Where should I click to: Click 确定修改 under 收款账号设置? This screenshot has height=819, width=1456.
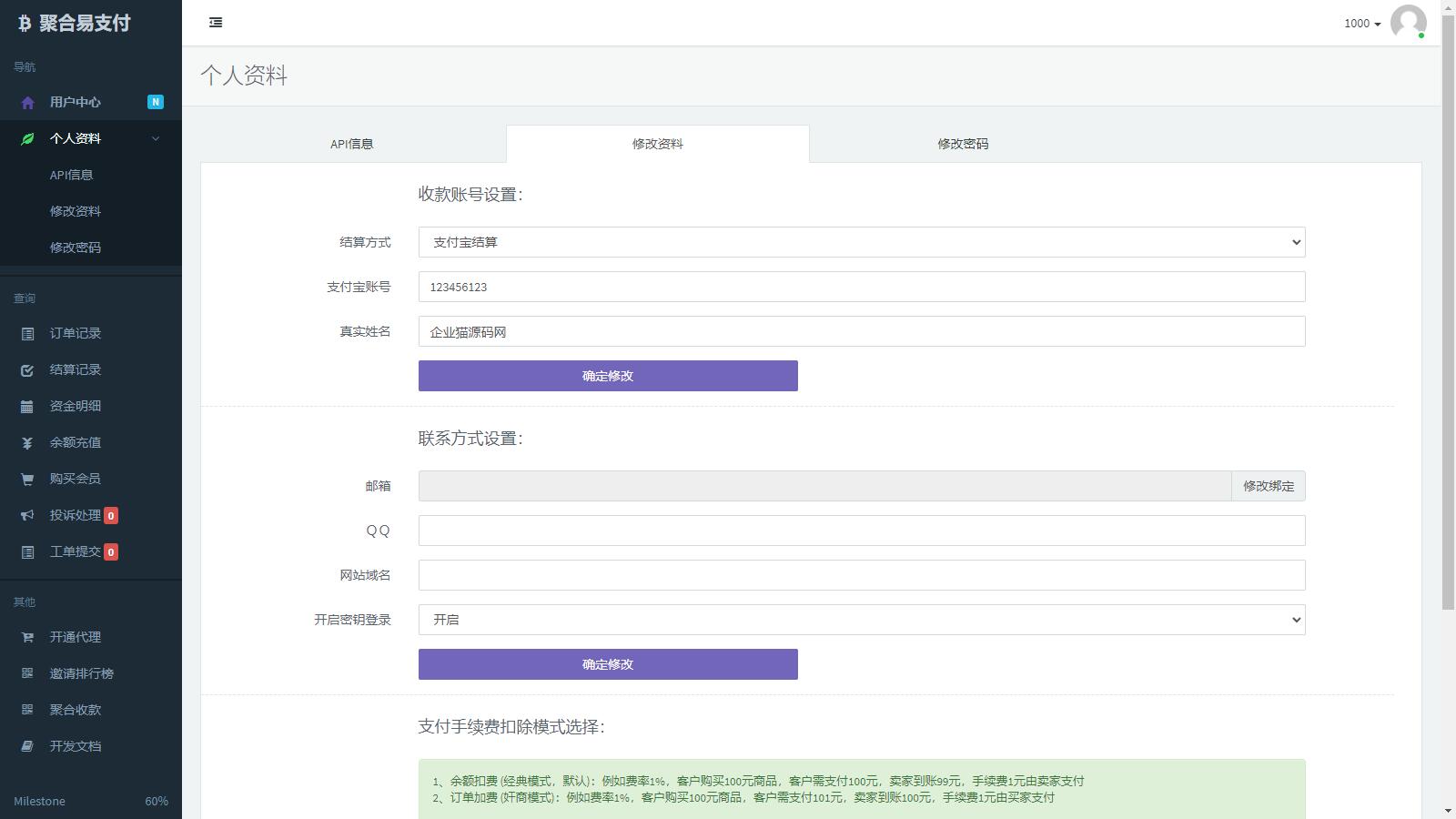click(x=608, y=376)
